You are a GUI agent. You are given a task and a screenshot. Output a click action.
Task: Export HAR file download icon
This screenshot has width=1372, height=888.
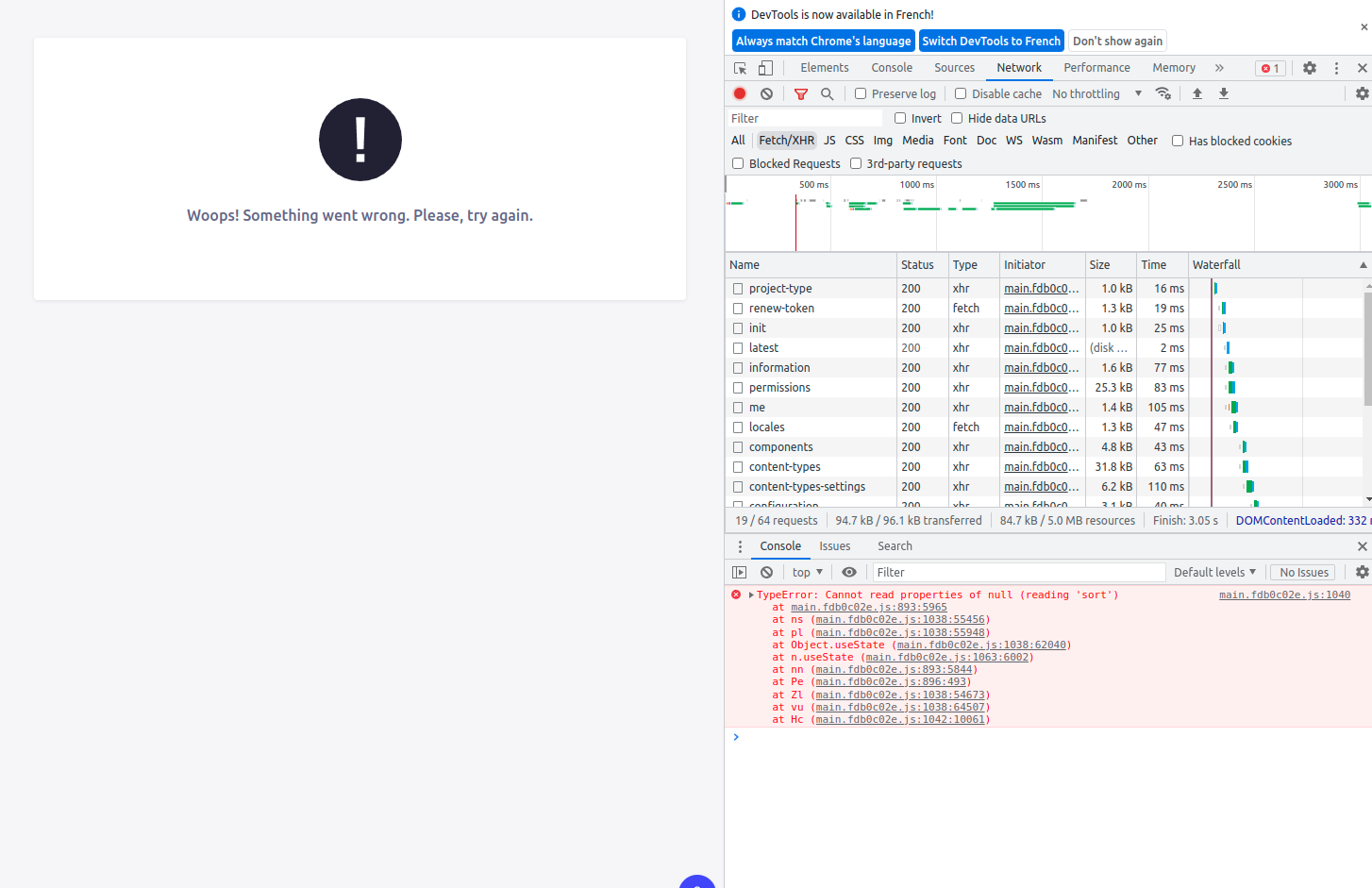pyautogui.click(x=1224, y=93)
